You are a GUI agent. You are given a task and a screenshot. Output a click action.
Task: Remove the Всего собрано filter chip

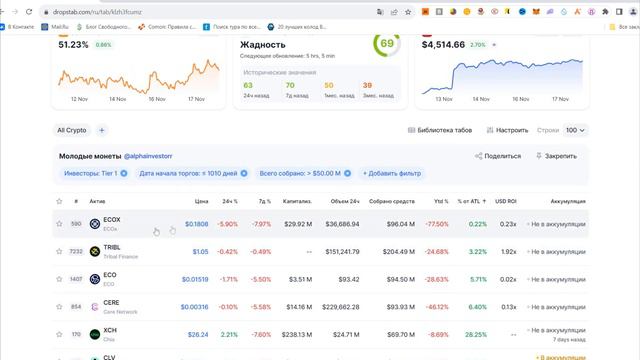coord(347,173)
